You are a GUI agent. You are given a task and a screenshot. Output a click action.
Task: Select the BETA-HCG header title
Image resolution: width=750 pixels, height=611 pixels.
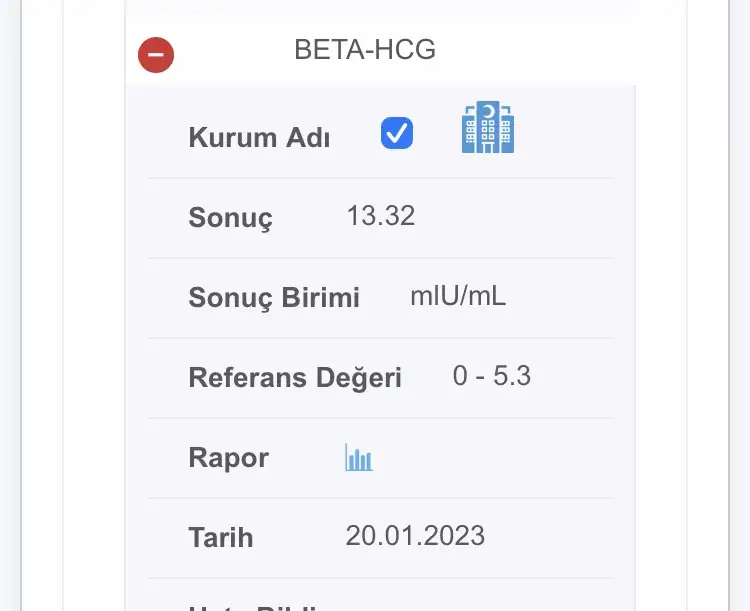[365, 50]
